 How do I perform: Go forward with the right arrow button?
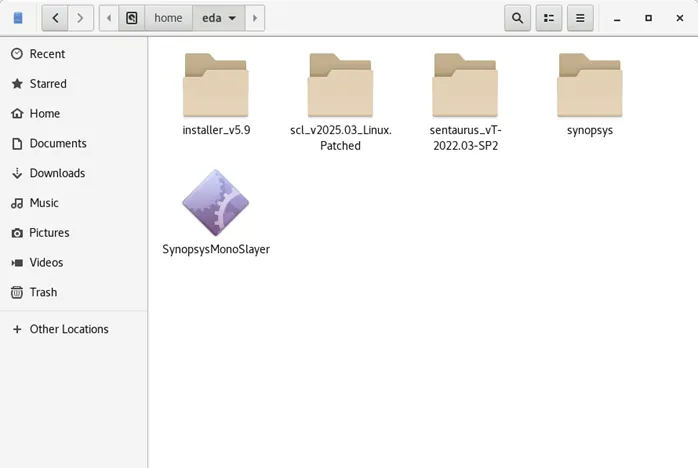coord(81,18)
